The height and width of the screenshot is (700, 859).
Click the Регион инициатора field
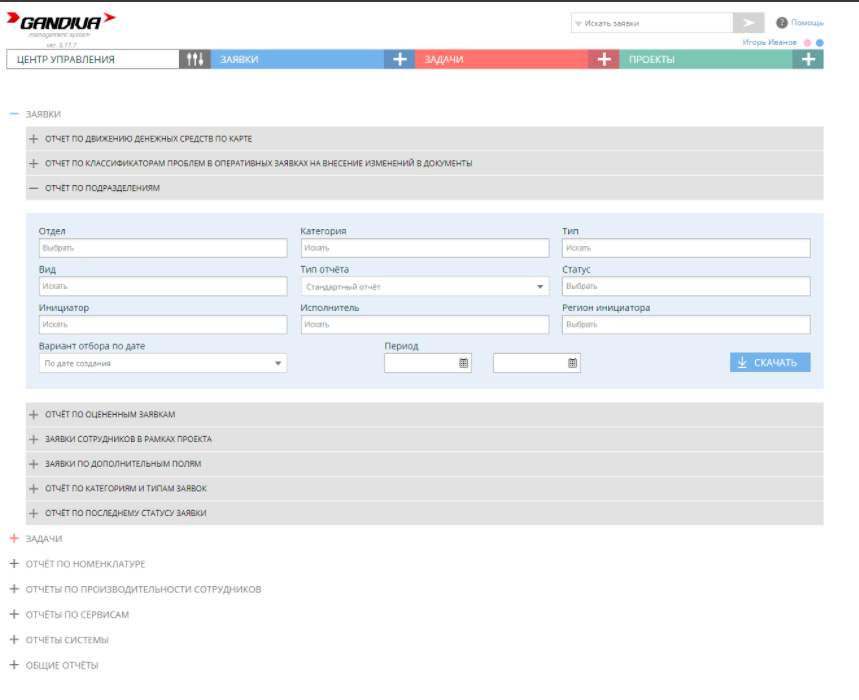pos(686,325)
